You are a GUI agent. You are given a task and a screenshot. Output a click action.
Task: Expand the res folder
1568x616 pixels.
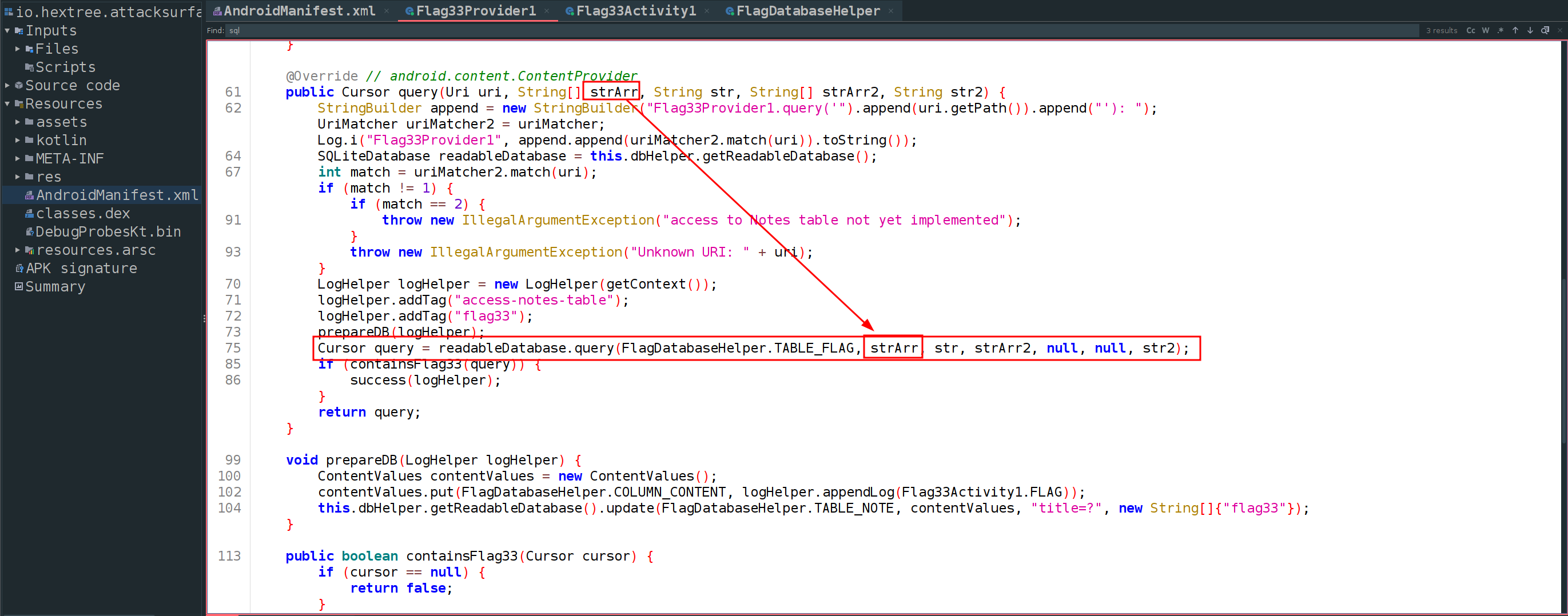[18, 177]
